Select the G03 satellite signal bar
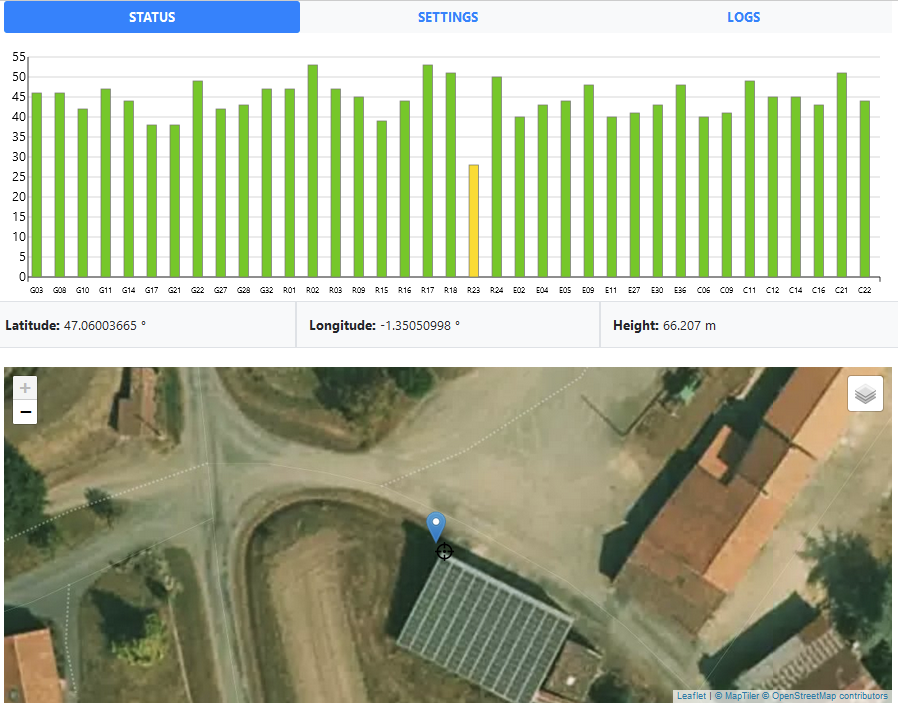Image resolution: width=898 pixels, height=709 pixels. click(37, 185)
